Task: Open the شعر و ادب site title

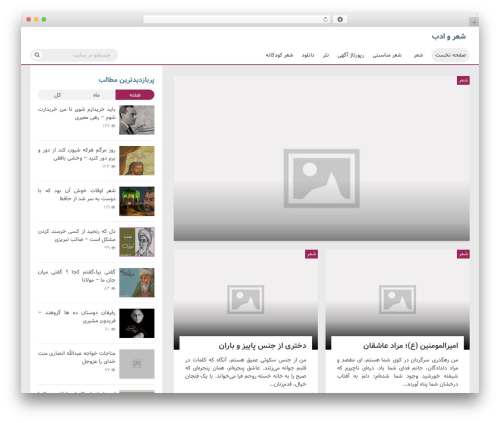Action: tap(449, 36)
